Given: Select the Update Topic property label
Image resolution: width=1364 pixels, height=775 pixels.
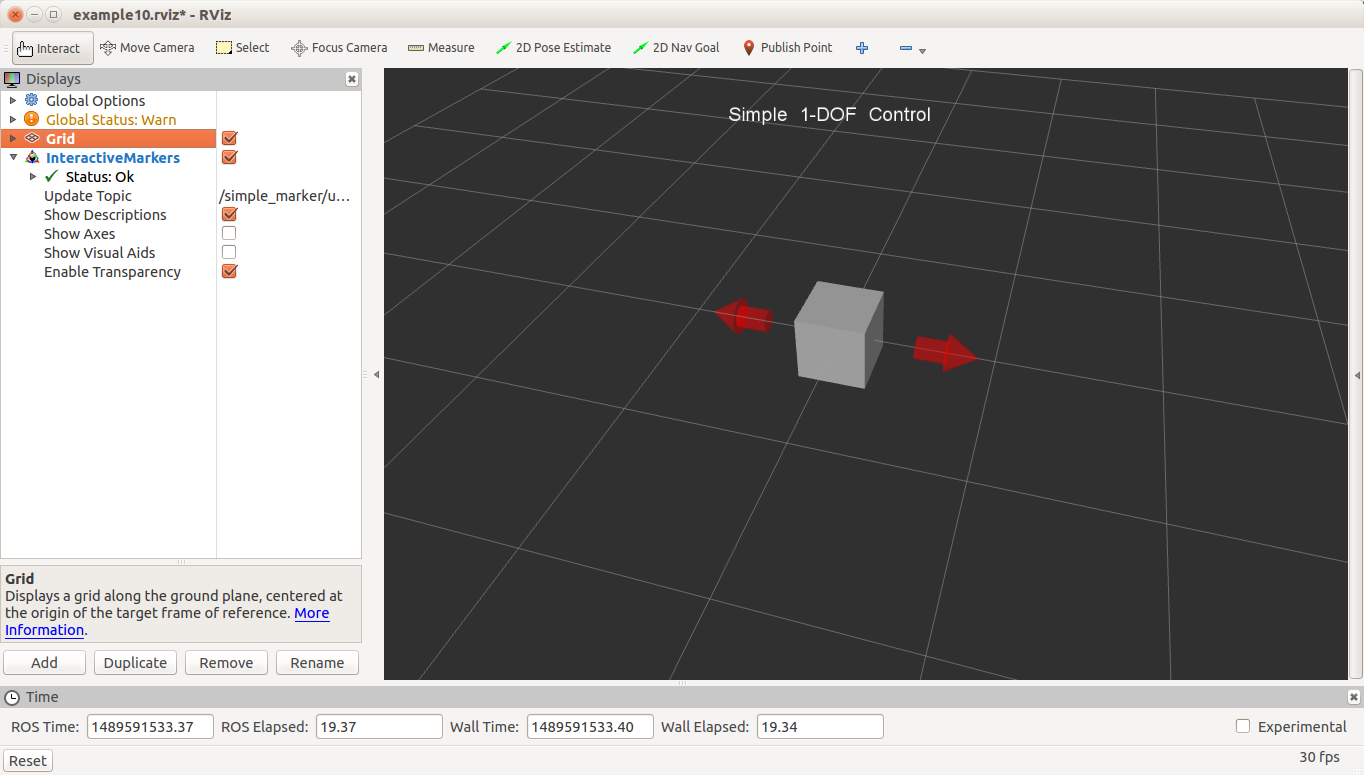Looking at the screenshot, I should point(88,196).
